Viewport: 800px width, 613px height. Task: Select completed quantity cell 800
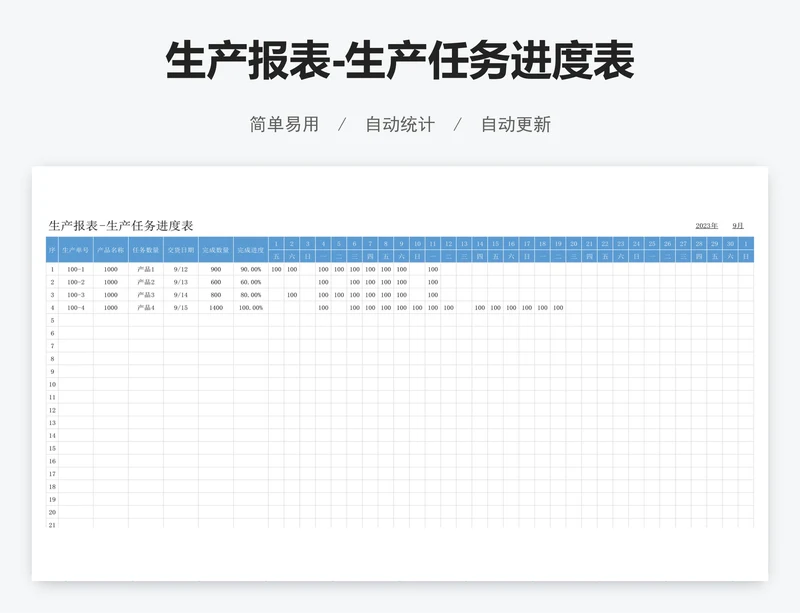coord(216,295)
